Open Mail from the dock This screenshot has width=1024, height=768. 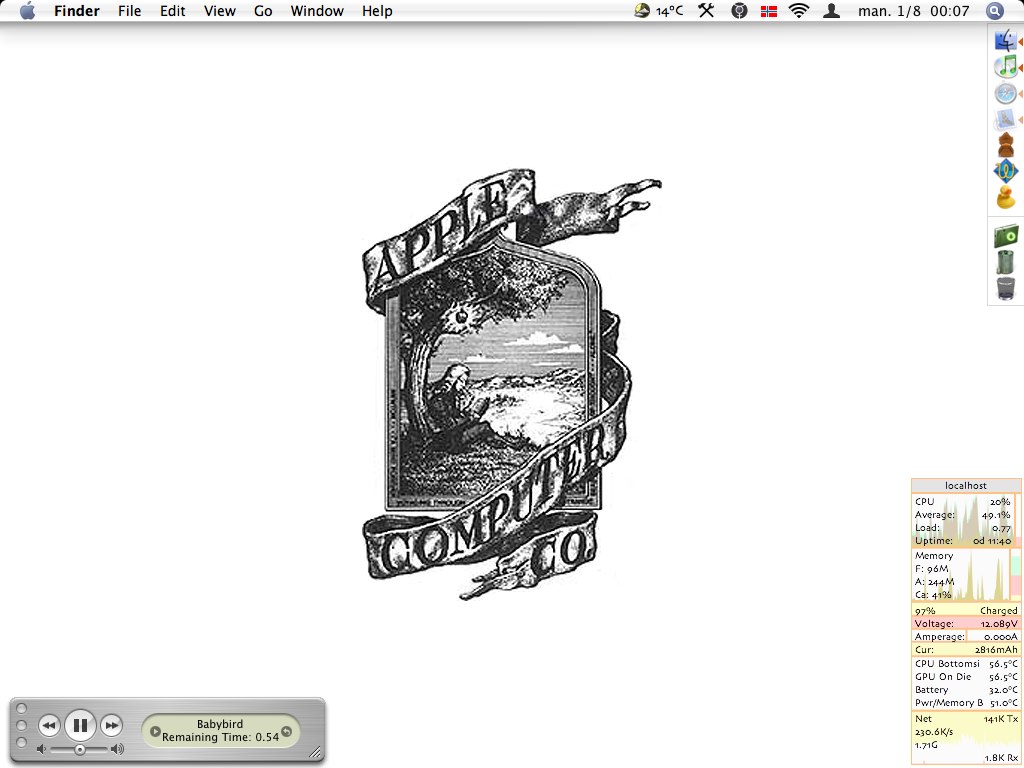pyautogui.click(x=1006, y=120)
